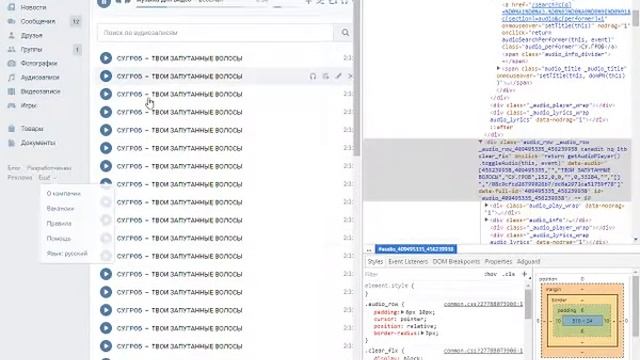This screenshot has width=640, height=360.
Task: Open the Блог footer link
Action: click(x=14, y=168)
